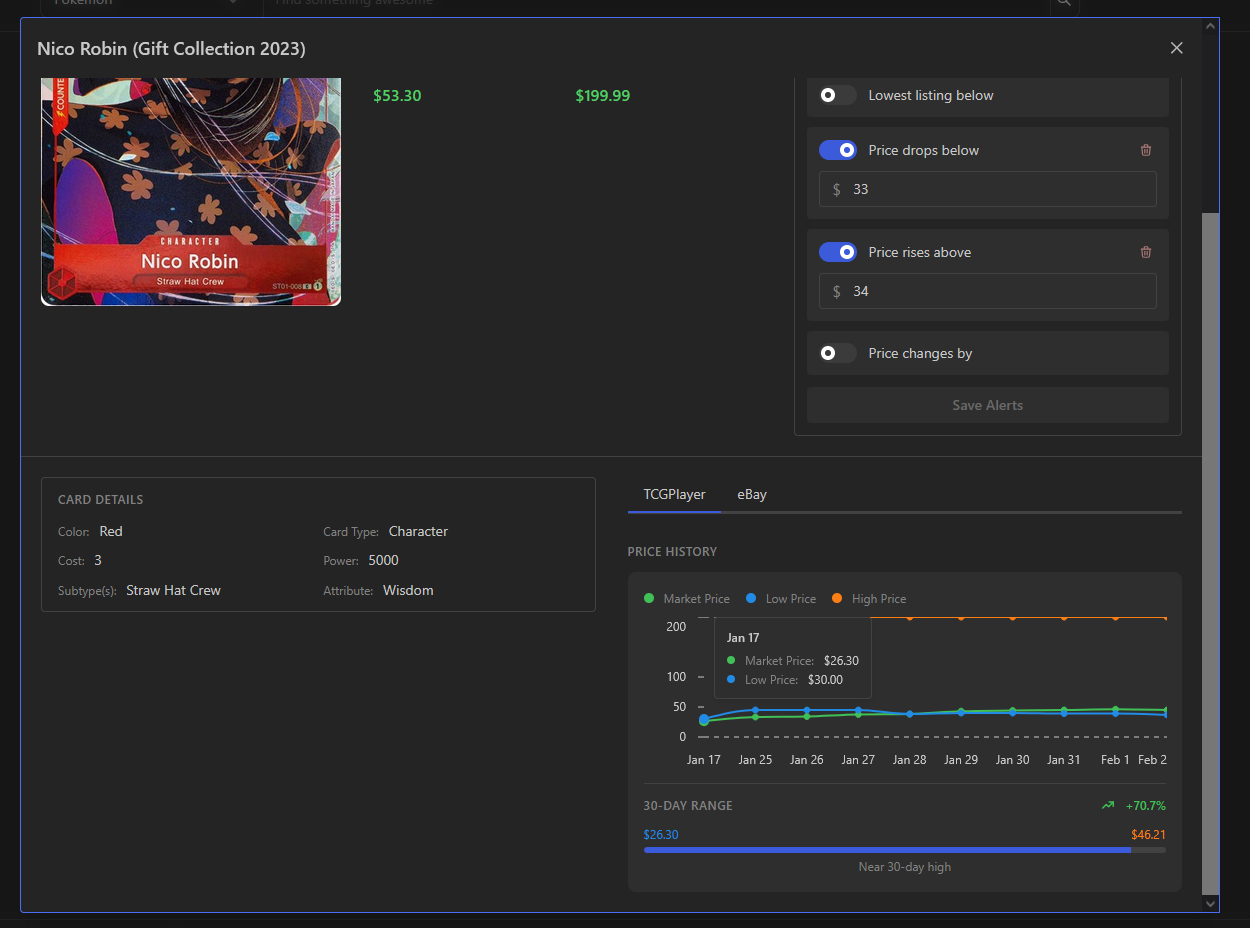1250x928 pixels.
Task: Click the 30-day range progress bar
Action: click(x=904, y=850)
